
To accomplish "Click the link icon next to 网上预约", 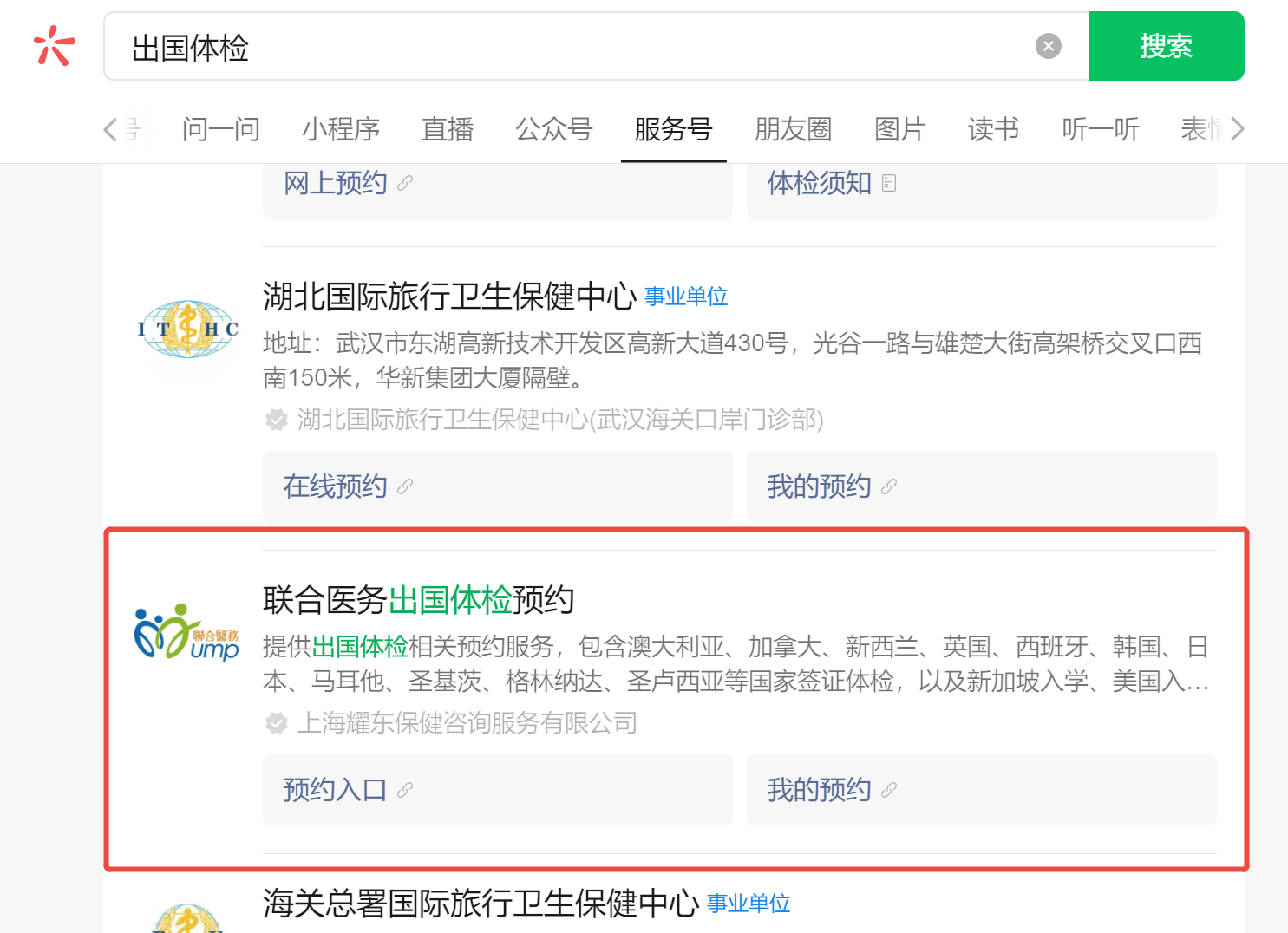I will 405,183.
